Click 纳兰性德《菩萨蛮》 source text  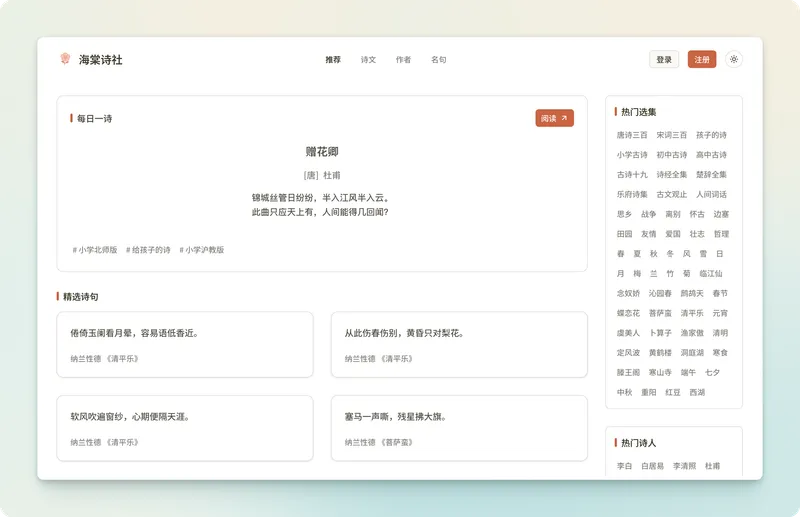point(379,442)
